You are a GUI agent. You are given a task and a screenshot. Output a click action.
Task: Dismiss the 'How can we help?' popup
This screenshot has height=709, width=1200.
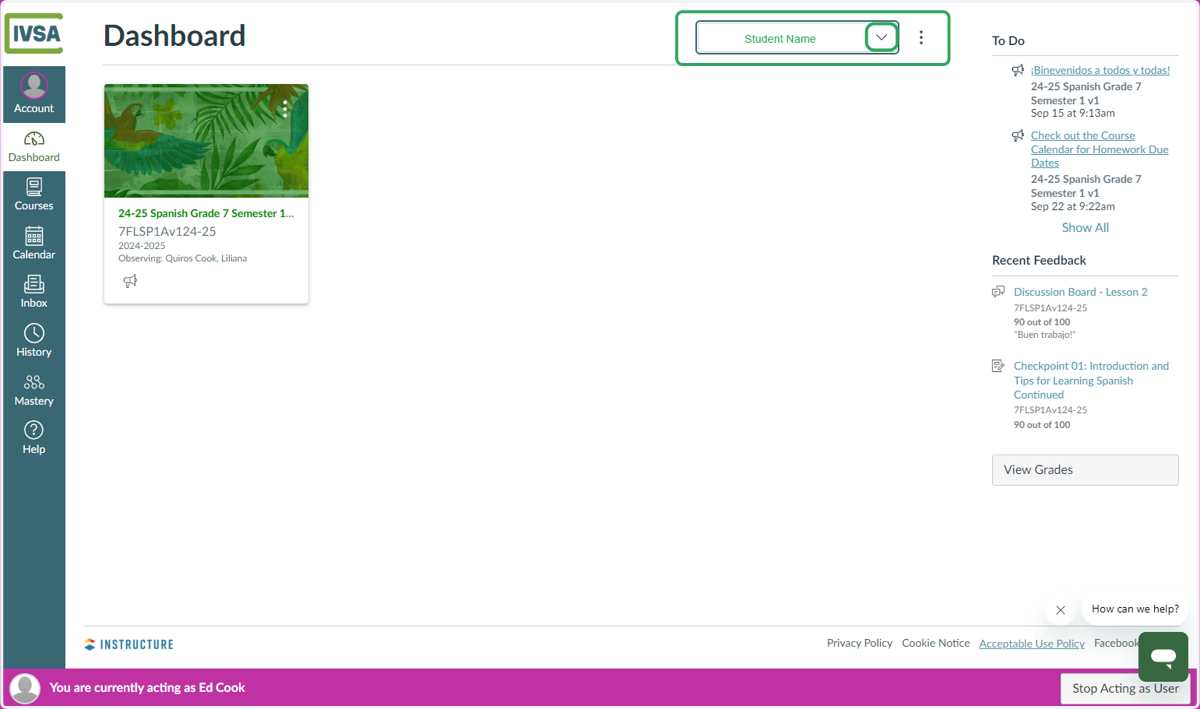(x=1061, y=610)
